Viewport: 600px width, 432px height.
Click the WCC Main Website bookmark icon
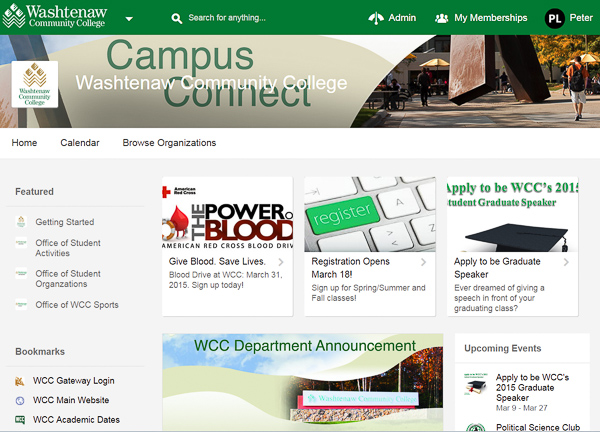(21, 400)
